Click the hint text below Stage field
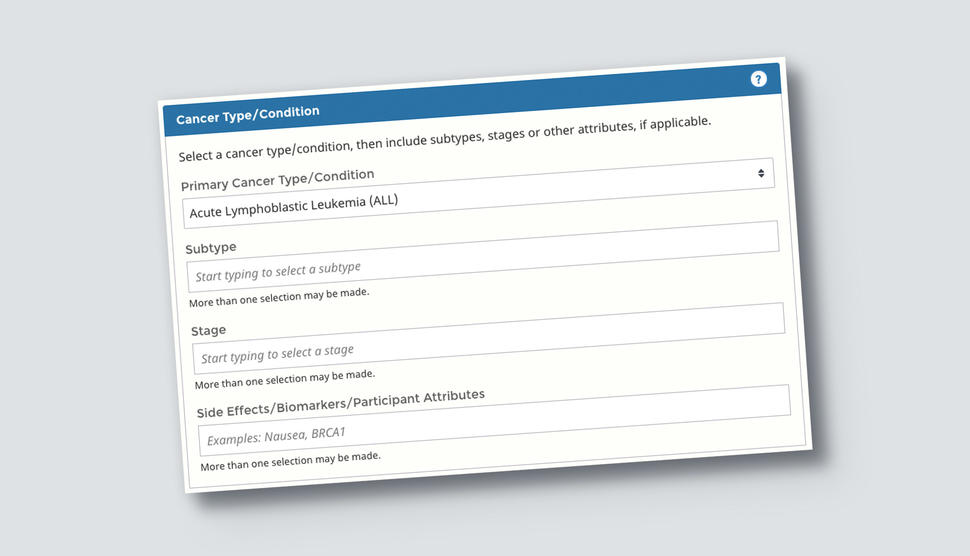Image resolution: width=970 pixels, height=556 pixels. [x=285, y=378]
